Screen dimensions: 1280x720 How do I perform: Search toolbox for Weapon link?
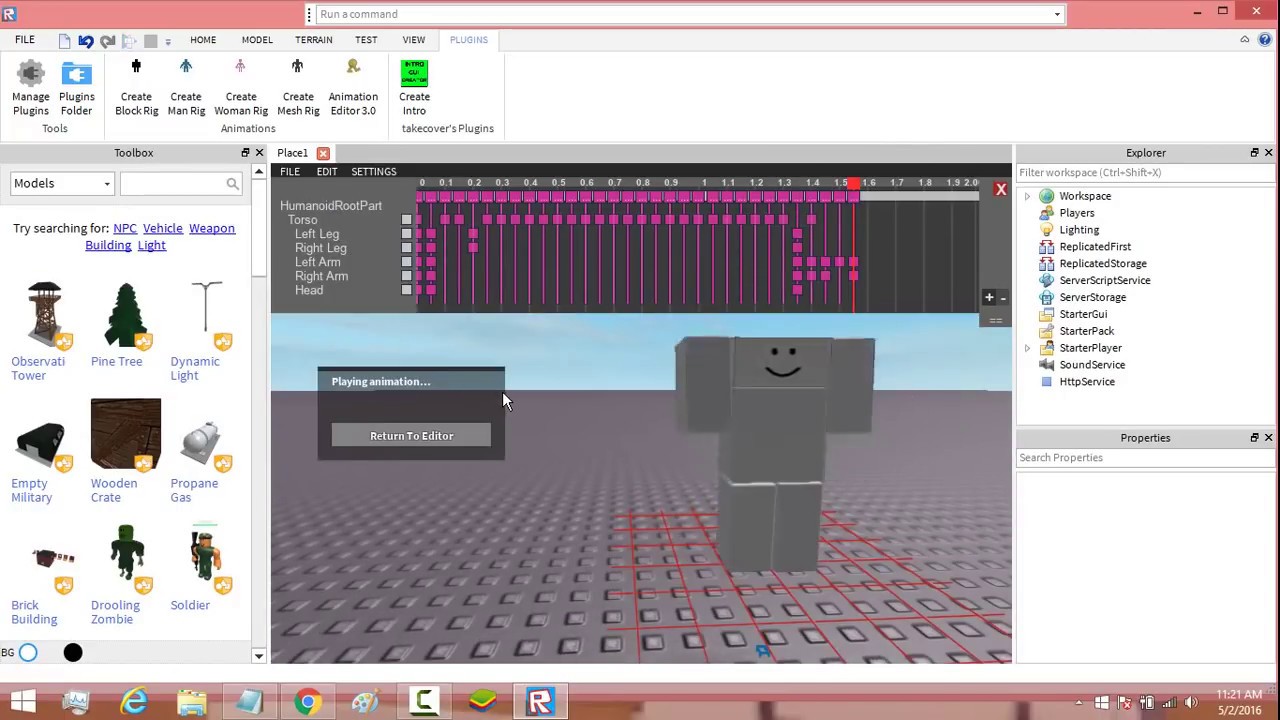212,228
